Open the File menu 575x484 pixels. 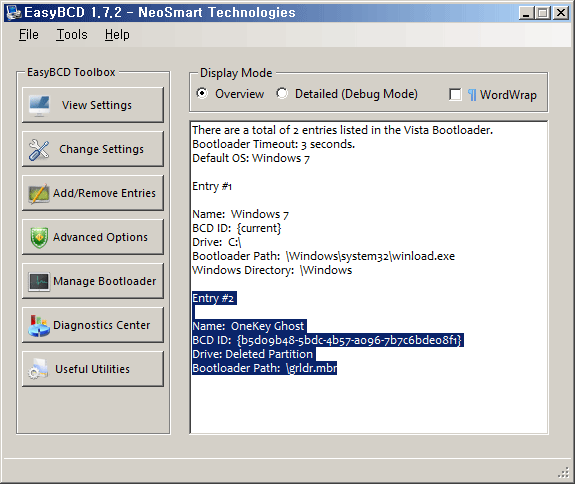(x=29, y=35)
